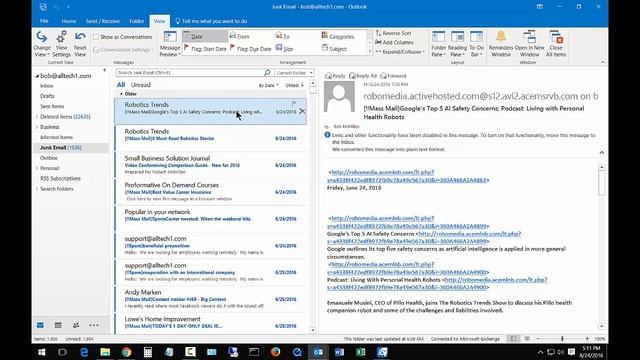The image size is (640, 360).
Task: Expand the Business folder
Action: (37, 127)
